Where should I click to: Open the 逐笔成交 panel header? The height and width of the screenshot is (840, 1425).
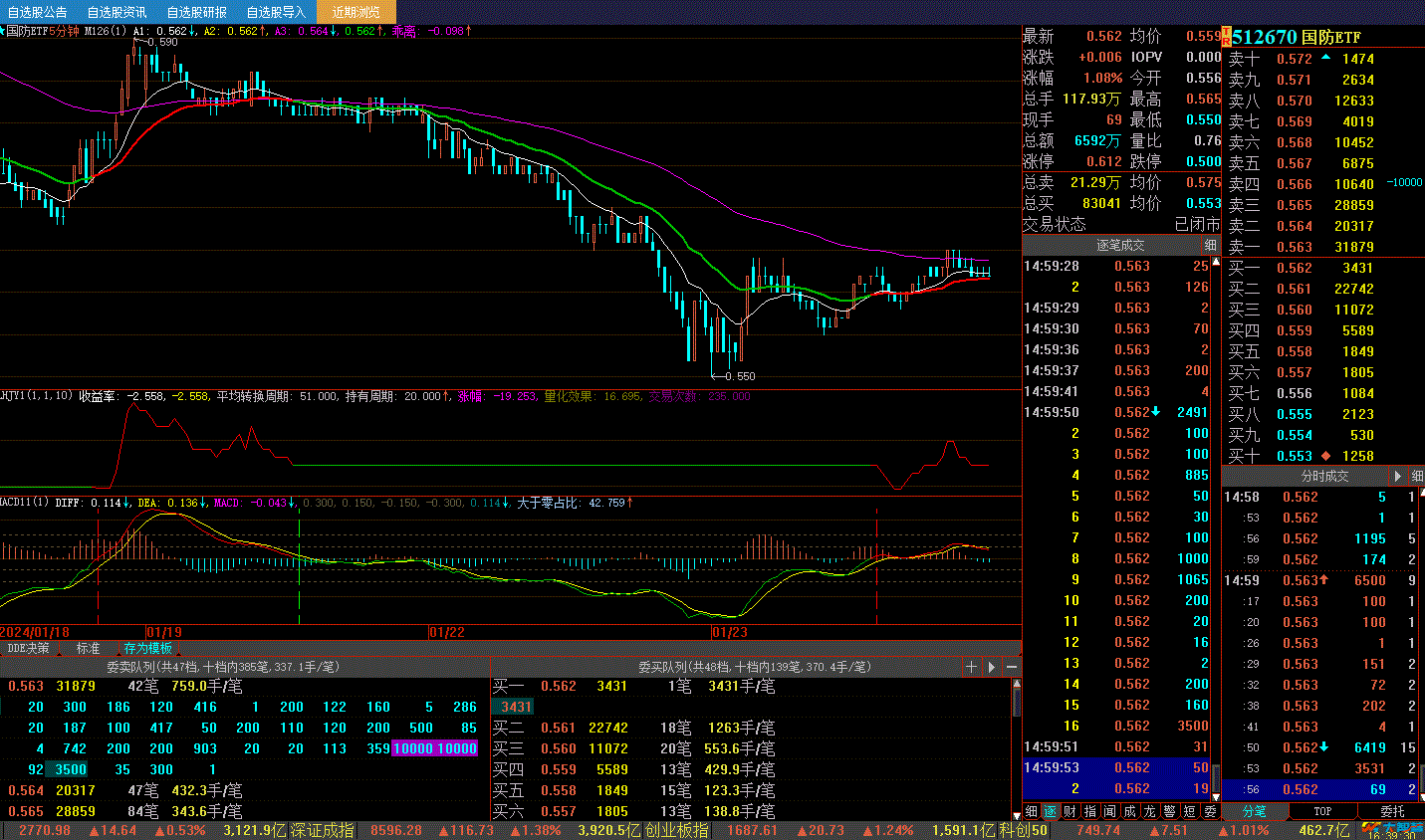pos(1120,246)
